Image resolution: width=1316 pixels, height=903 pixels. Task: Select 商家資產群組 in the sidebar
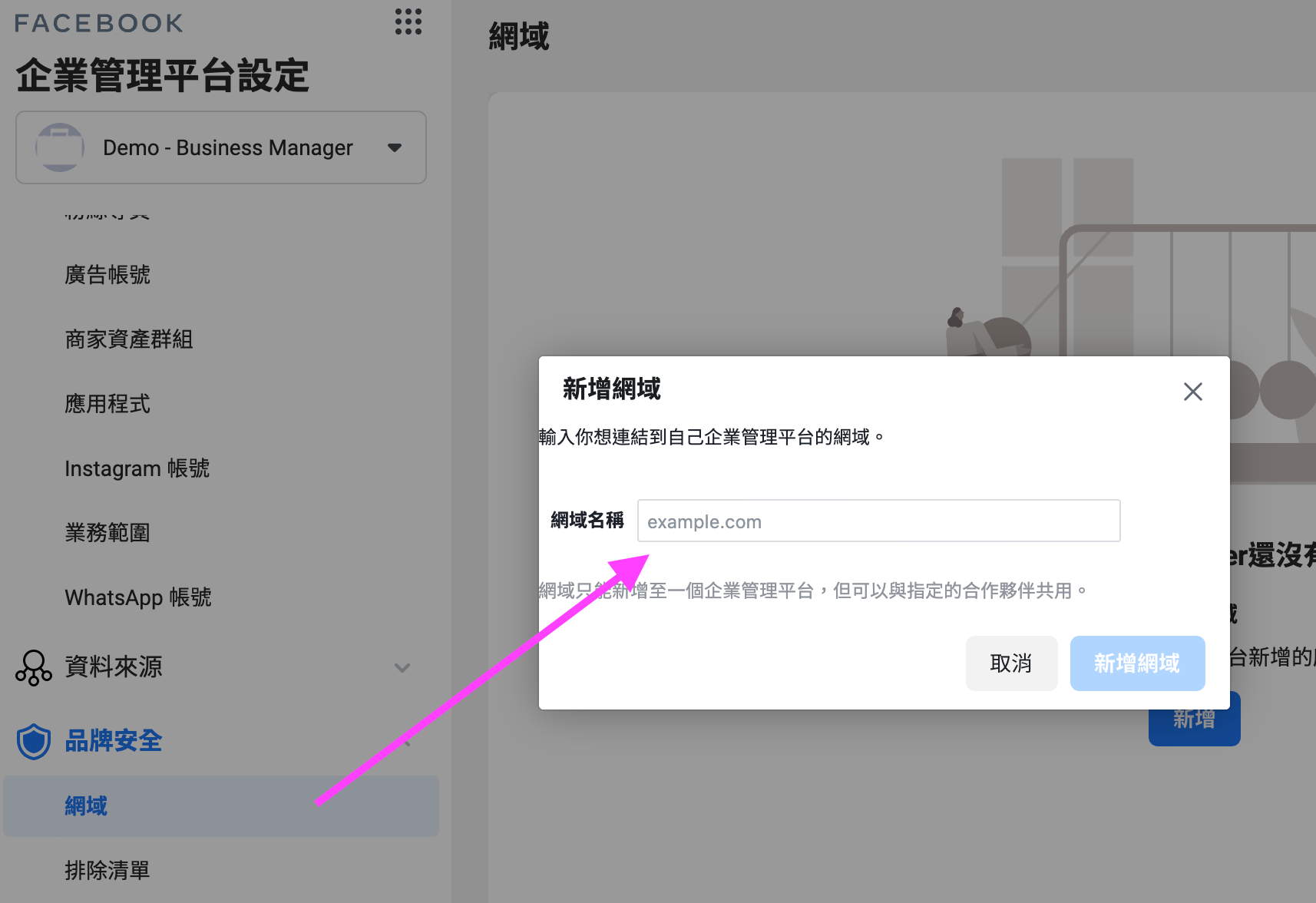pyautogui.click(x=129, y=339)
